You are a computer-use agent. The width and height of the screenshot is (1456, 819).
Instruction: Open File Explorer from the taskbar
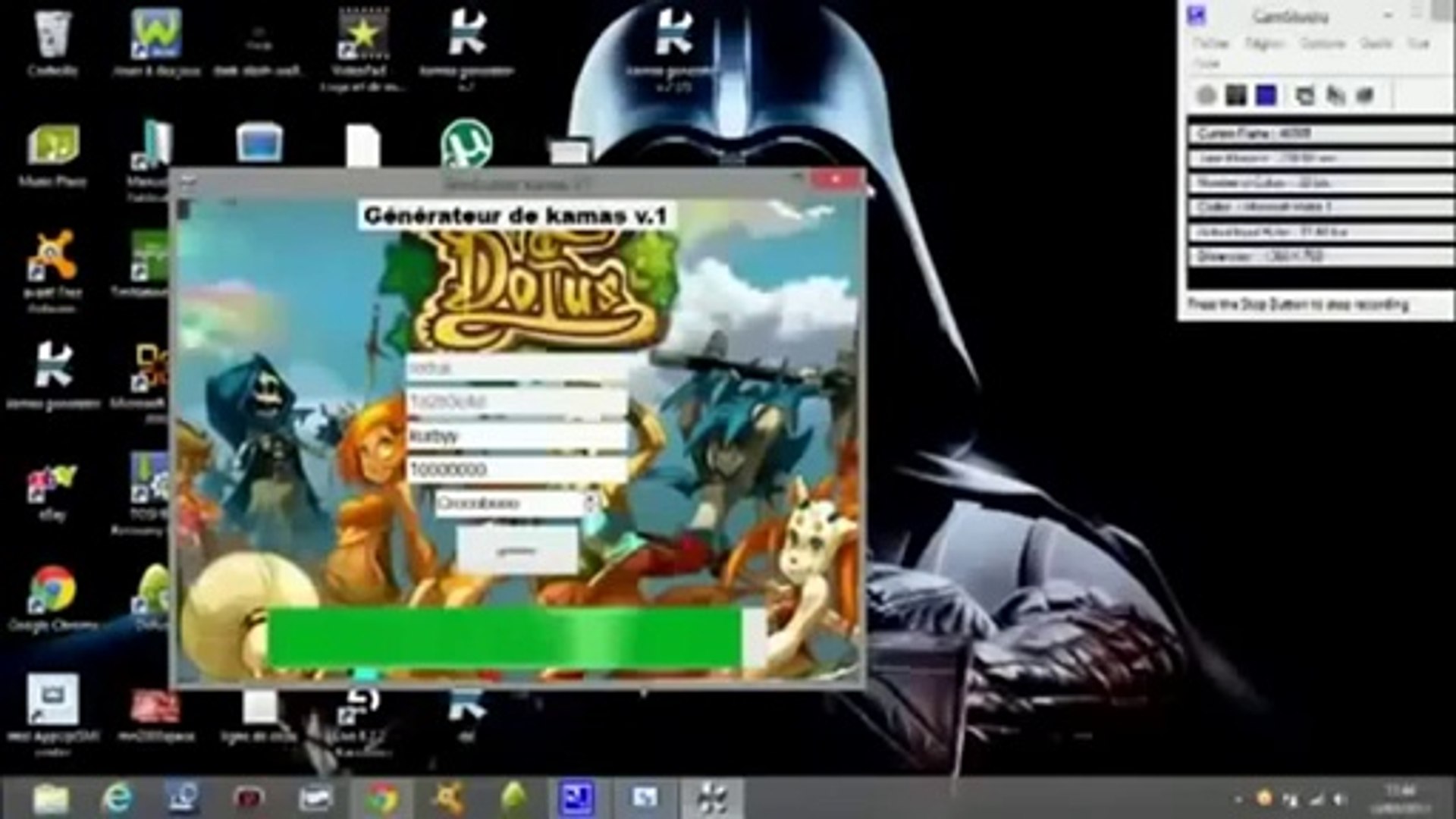tap(51, 798)
